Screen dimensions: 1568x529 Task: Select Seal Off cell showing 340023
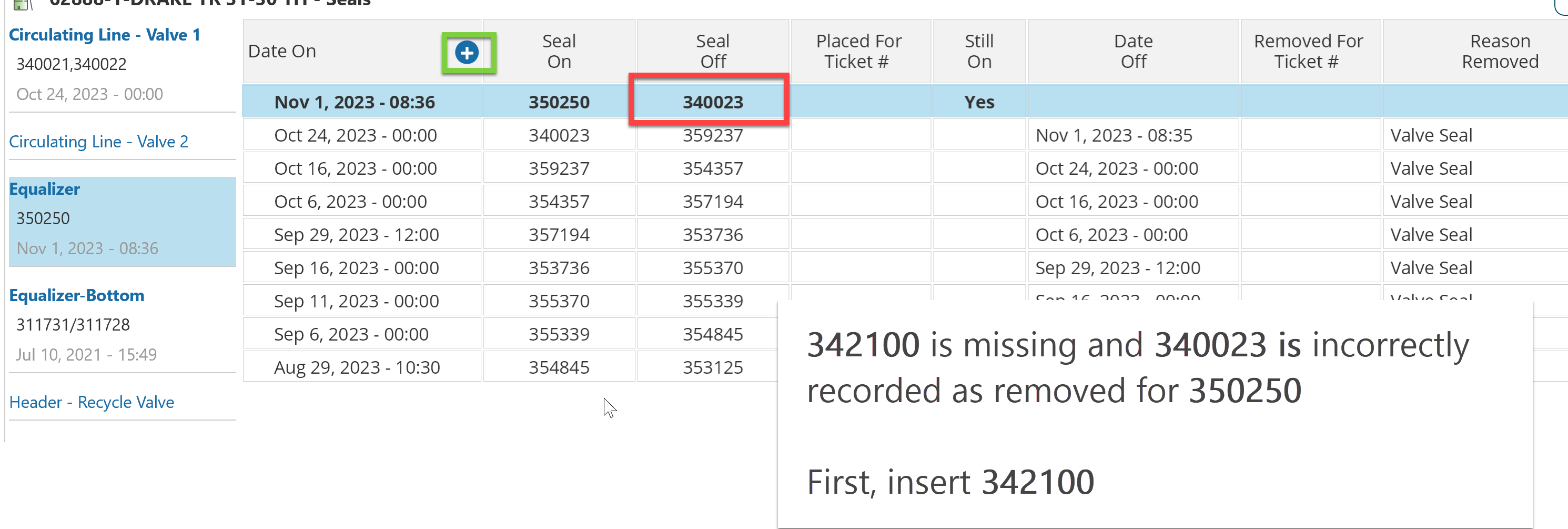pyautogui.click(x=713, y=103)
